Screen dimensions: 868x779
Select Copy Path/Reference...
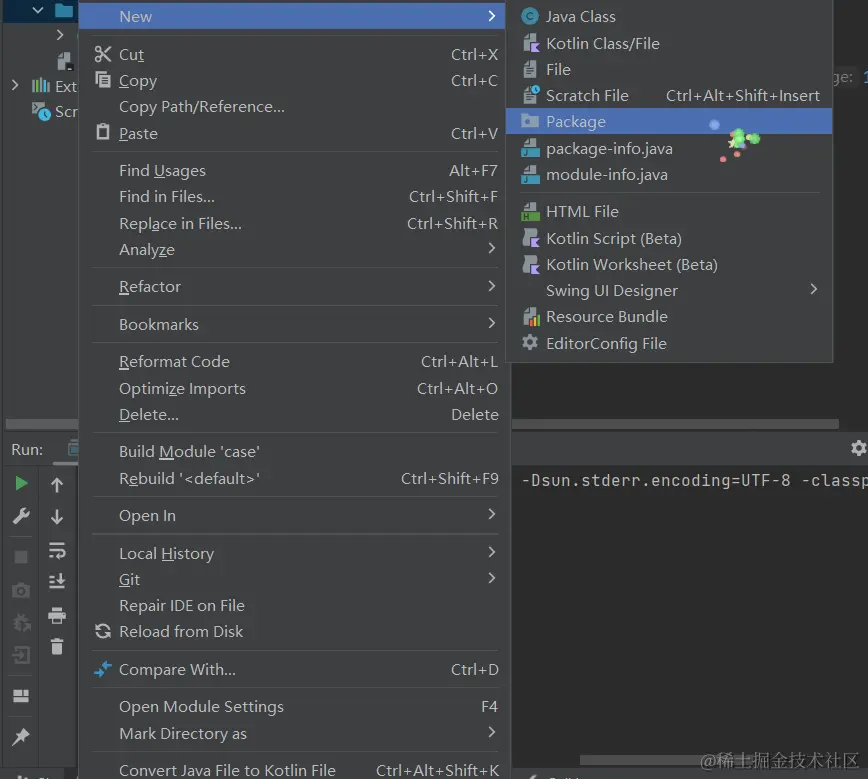point(296,106)
